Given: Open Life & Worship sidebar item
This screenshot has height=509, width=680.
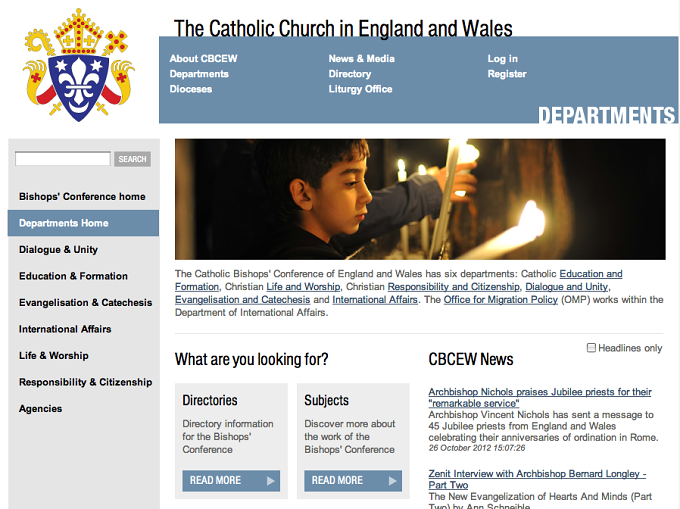Looking at the screenshot, I should click(53, 355).
